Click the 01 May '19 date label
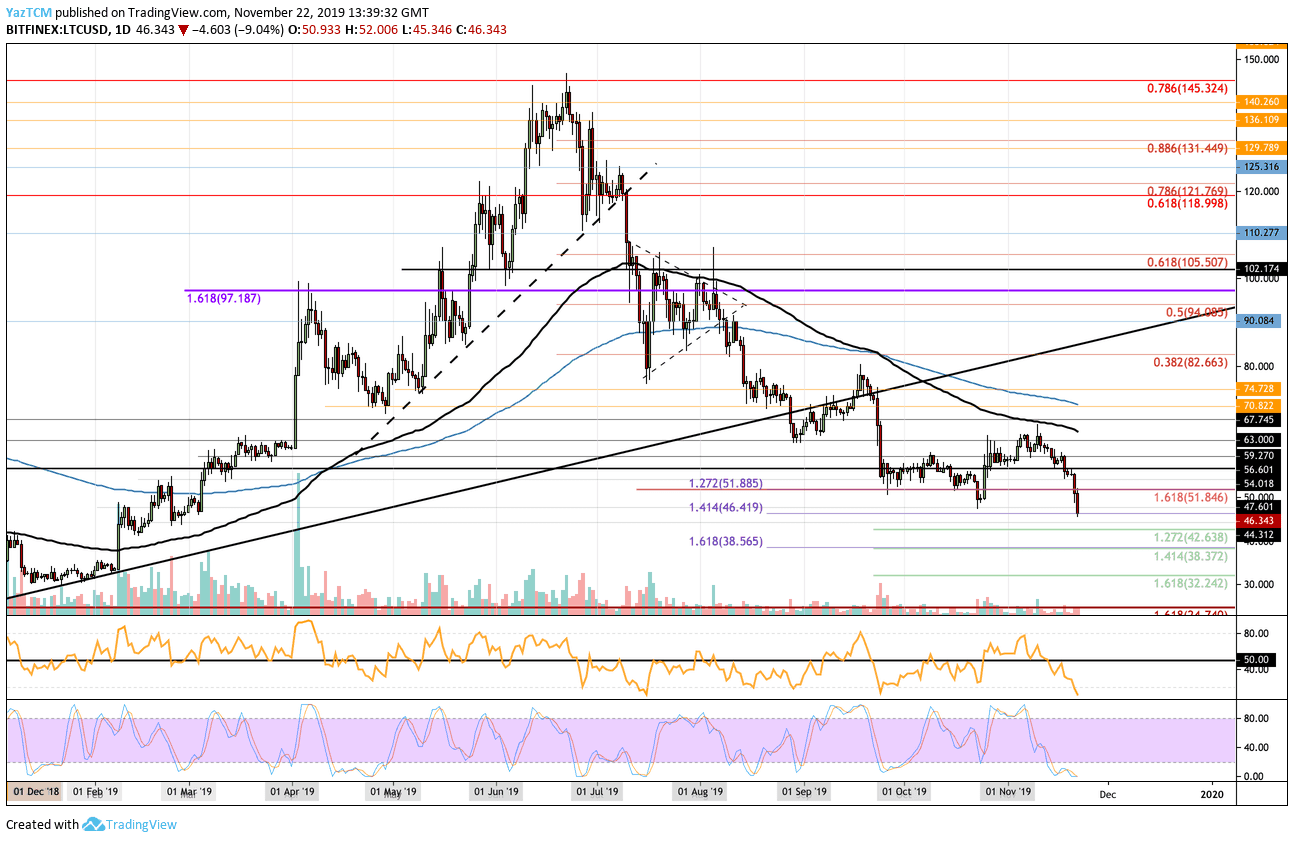The height and width of the screenshot is (842, 1294). [393, 793]
